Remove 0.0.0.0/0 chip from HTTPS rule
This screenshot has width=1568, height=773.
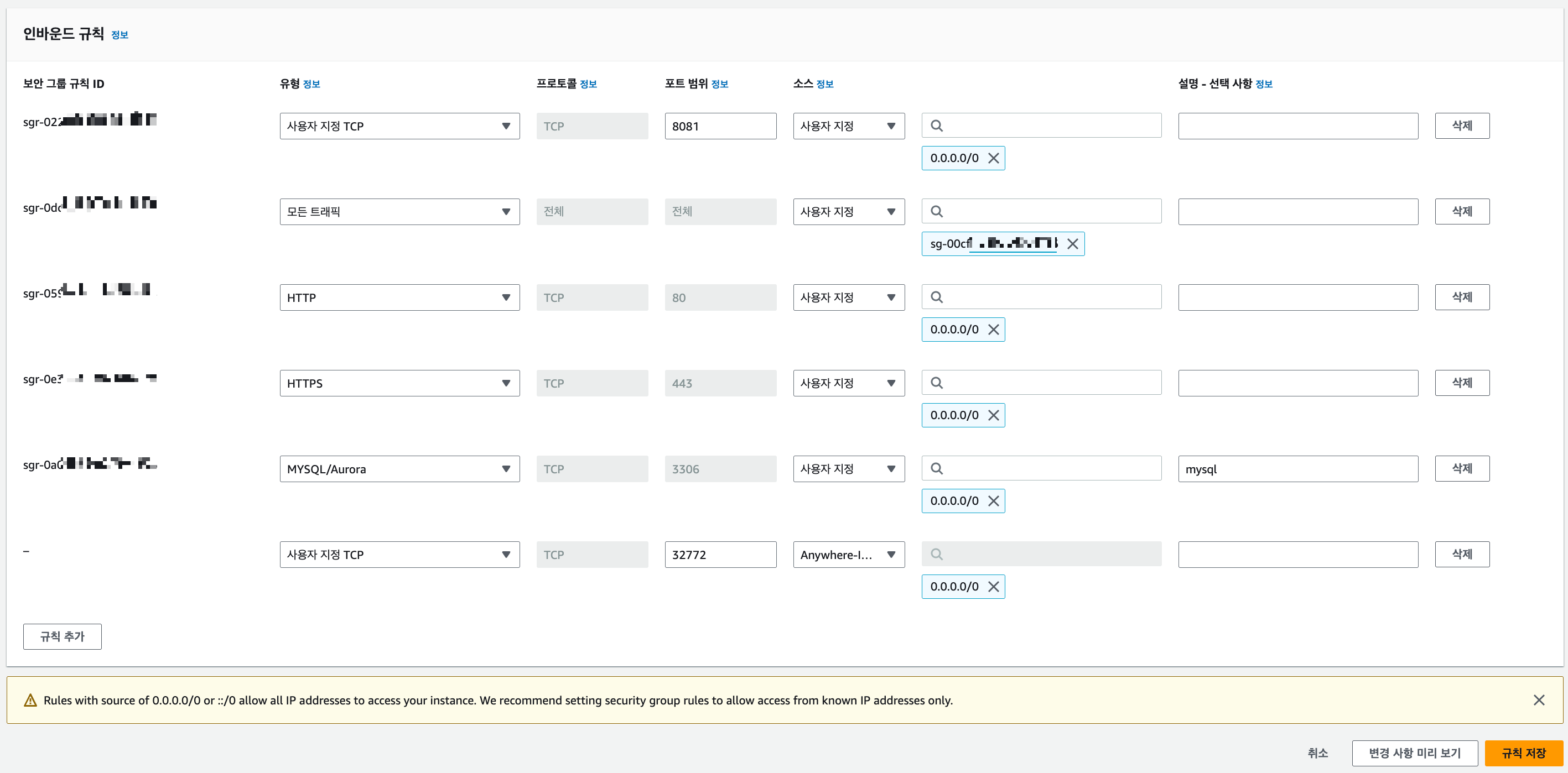tap(993, 415)
